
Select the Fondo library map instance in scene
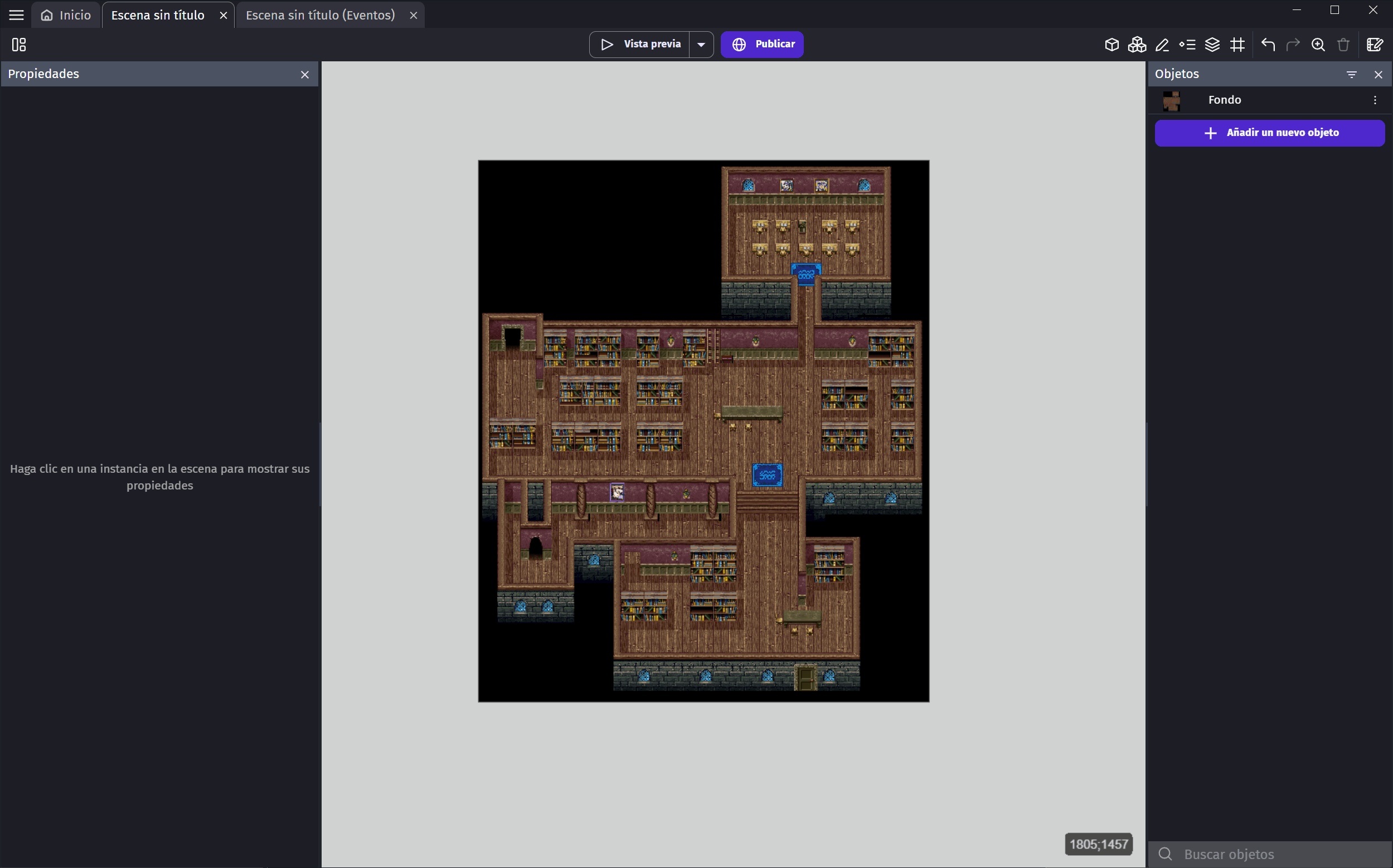point(703,430)
